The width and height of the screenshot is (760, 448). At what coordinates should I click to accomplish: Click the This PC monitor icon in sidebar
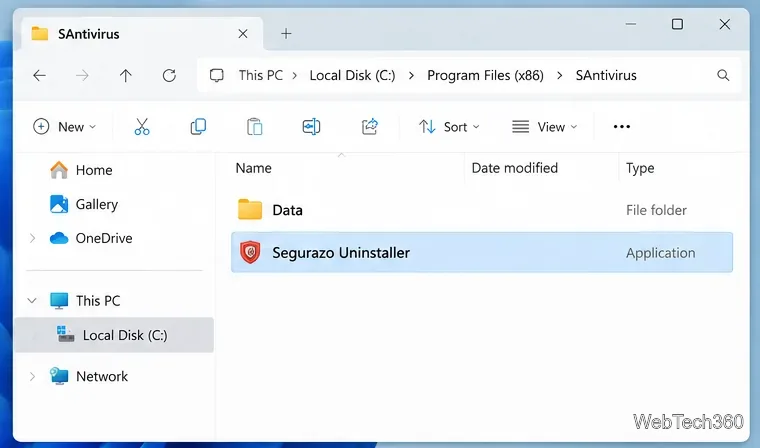(x=59, y=301)
